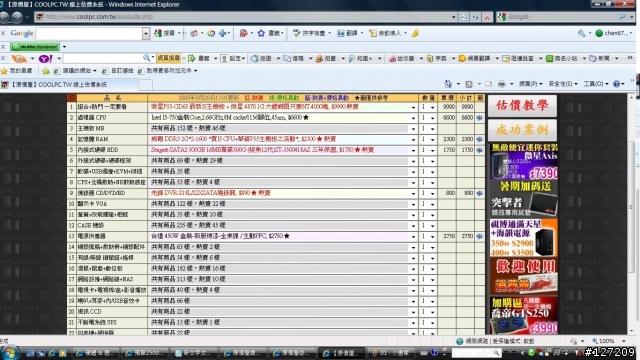Click the Yahoo Y! toolbar logo
Image resolution: width=640 pixels, height=360 pixels.
tap(45, 59)
